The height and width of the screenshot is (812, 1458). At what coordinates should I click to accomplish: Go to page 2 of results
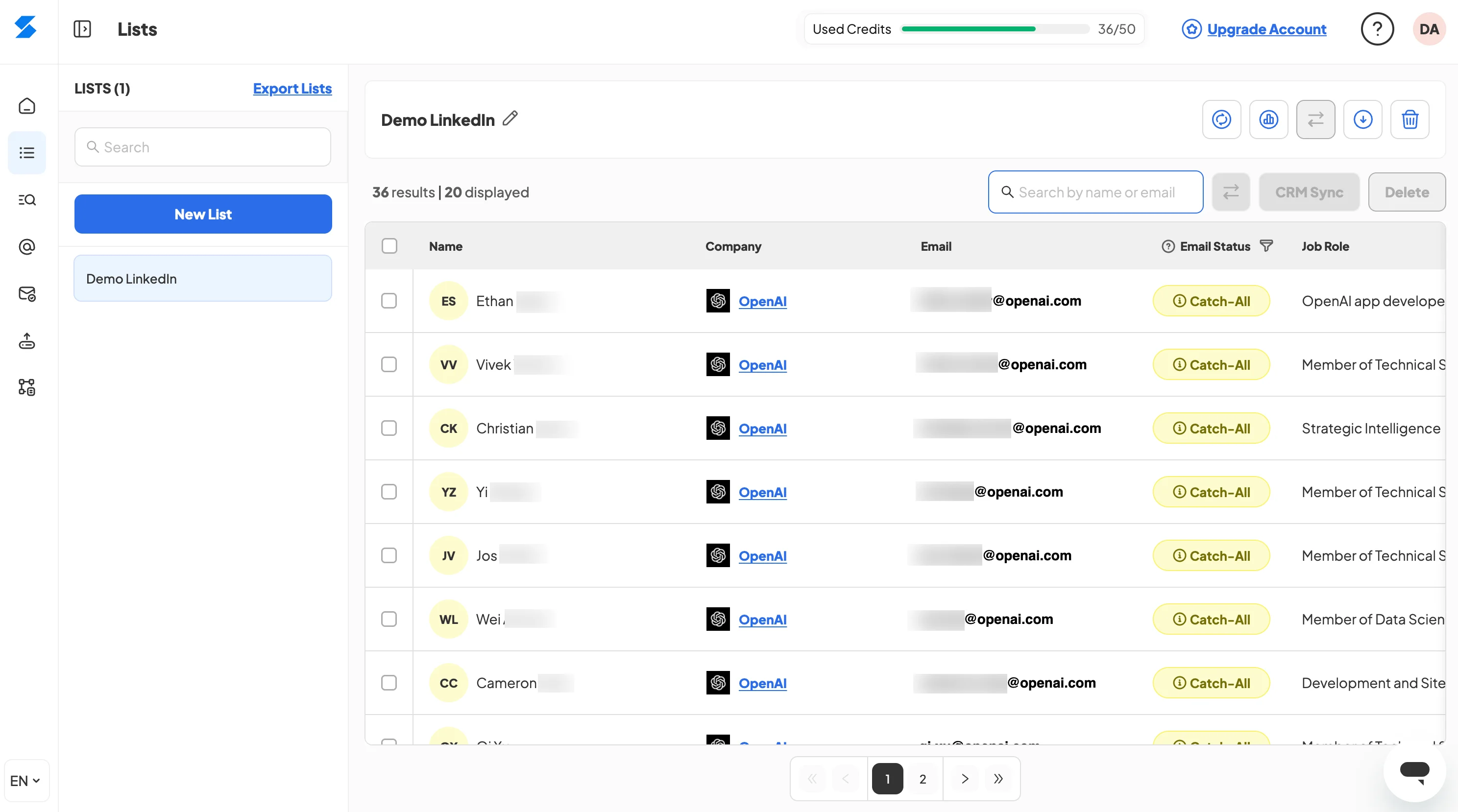click(x=923, y=779)
